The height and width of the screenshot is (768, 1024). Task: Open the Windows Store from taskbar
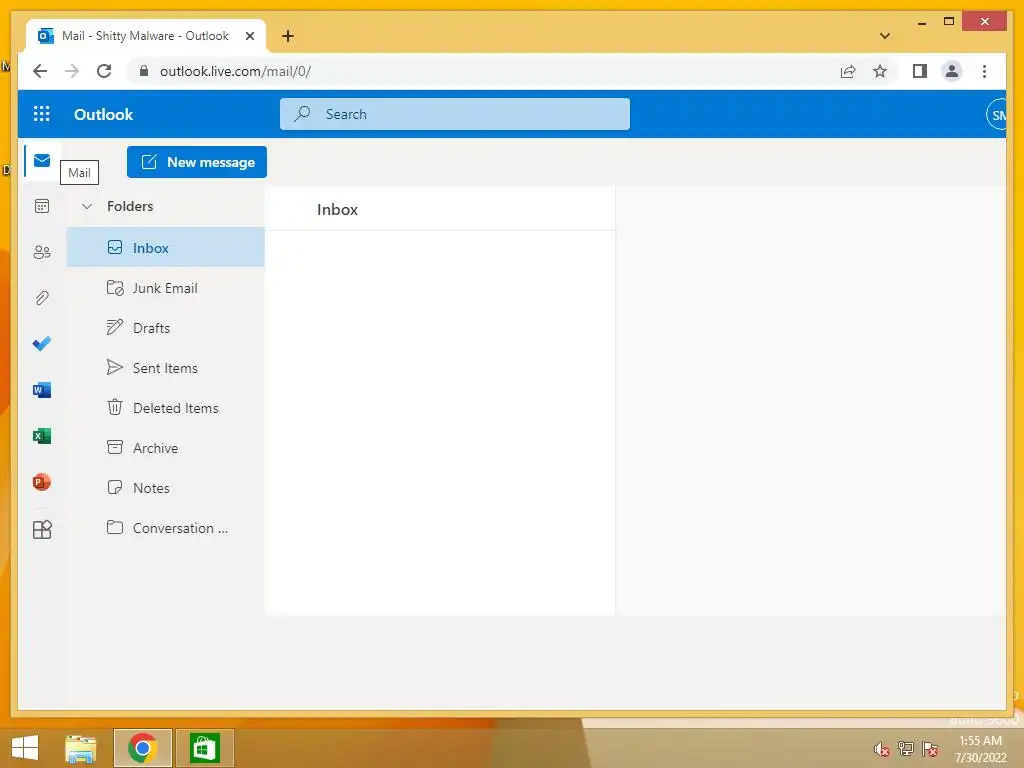coord(204,748)
